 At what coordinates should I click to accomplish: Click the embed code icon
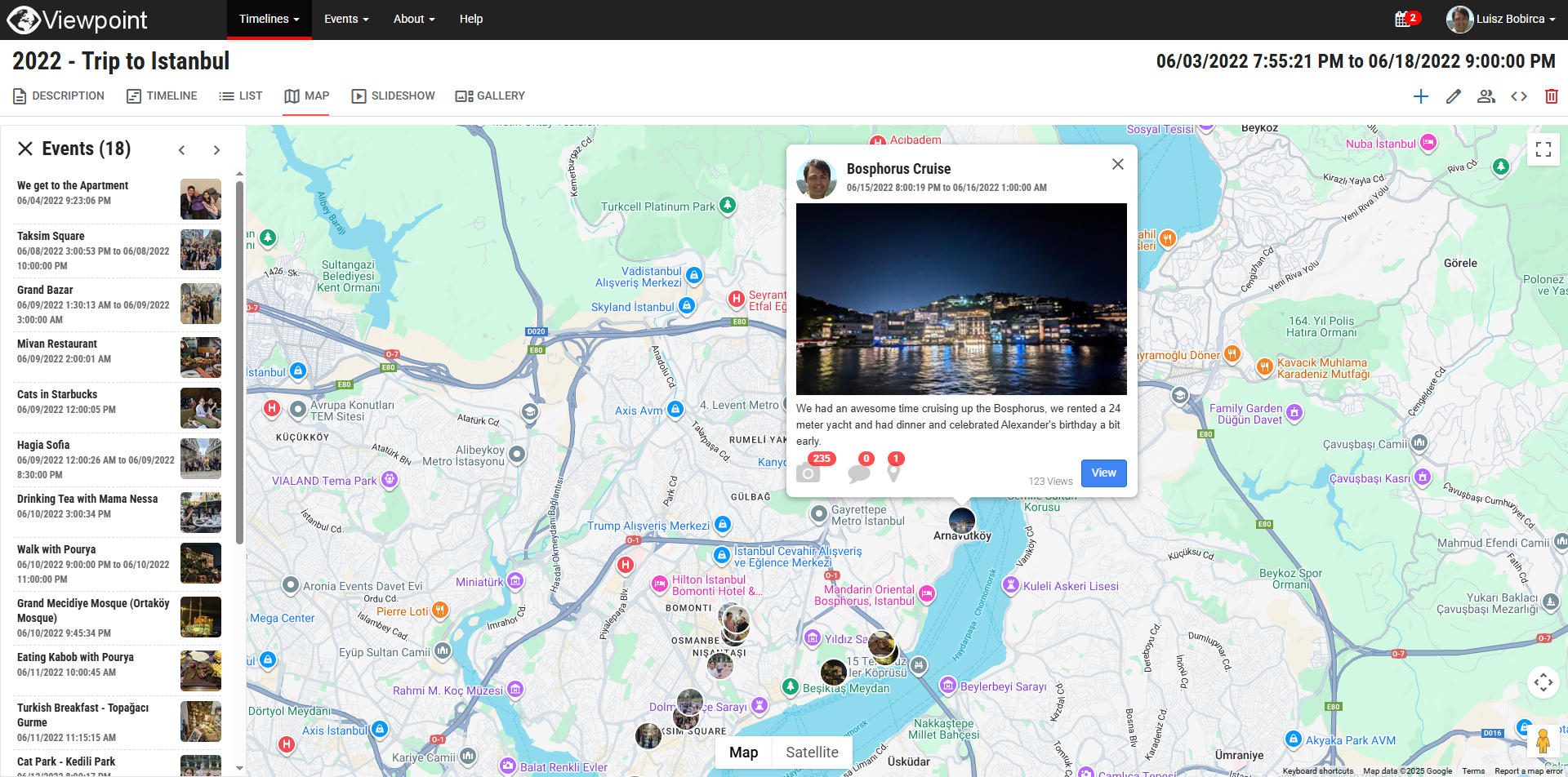[1519, 96]
